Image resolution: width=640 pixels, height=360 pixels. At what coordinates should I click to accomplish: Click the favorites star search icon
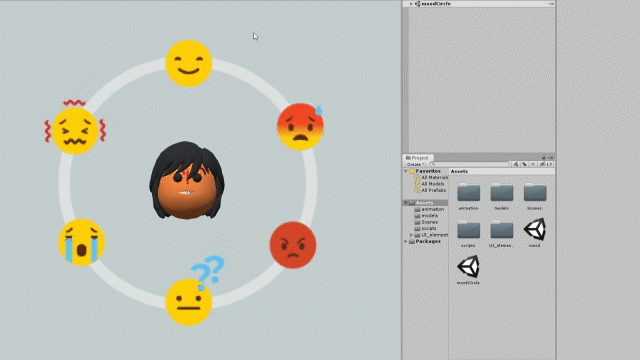point(533,164)
